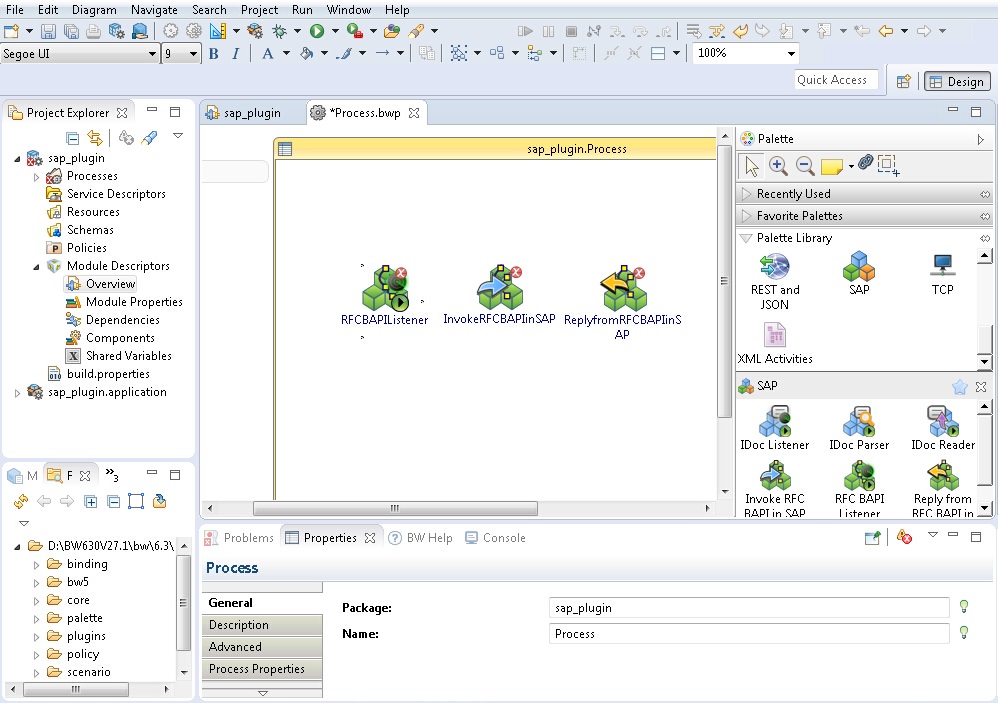The height and width of the screenshot is (703, 998).
Task: Expand the Recently Used palette section
Action: point(793,194)
